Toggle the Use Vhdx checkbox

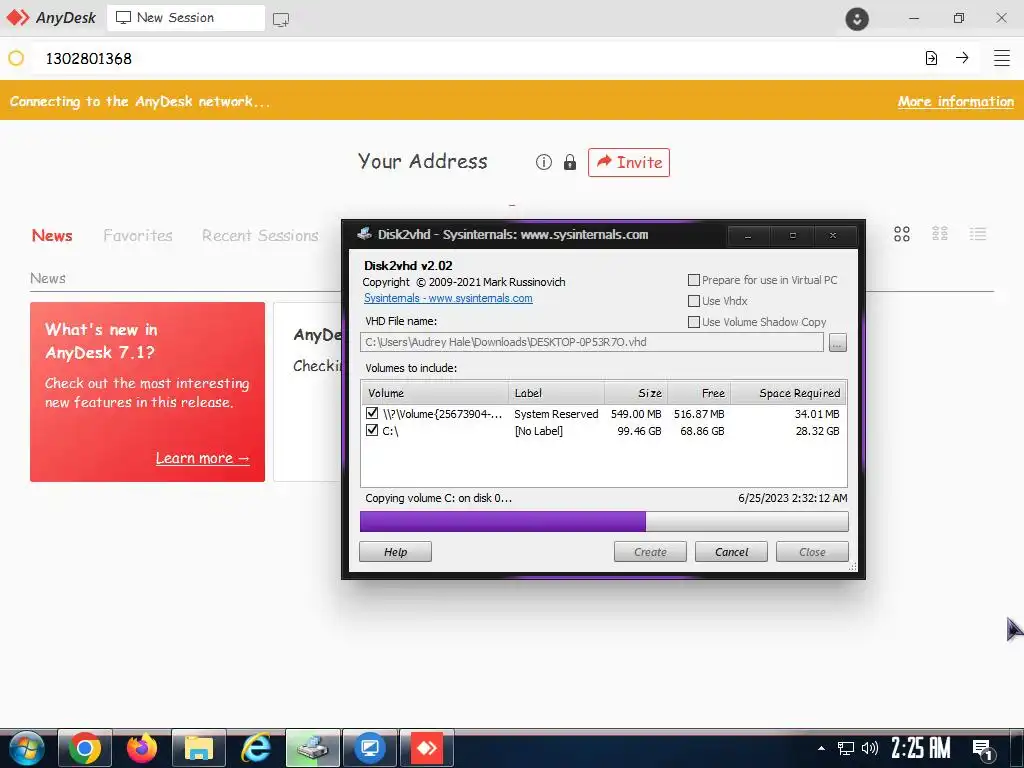pos(694,301)
